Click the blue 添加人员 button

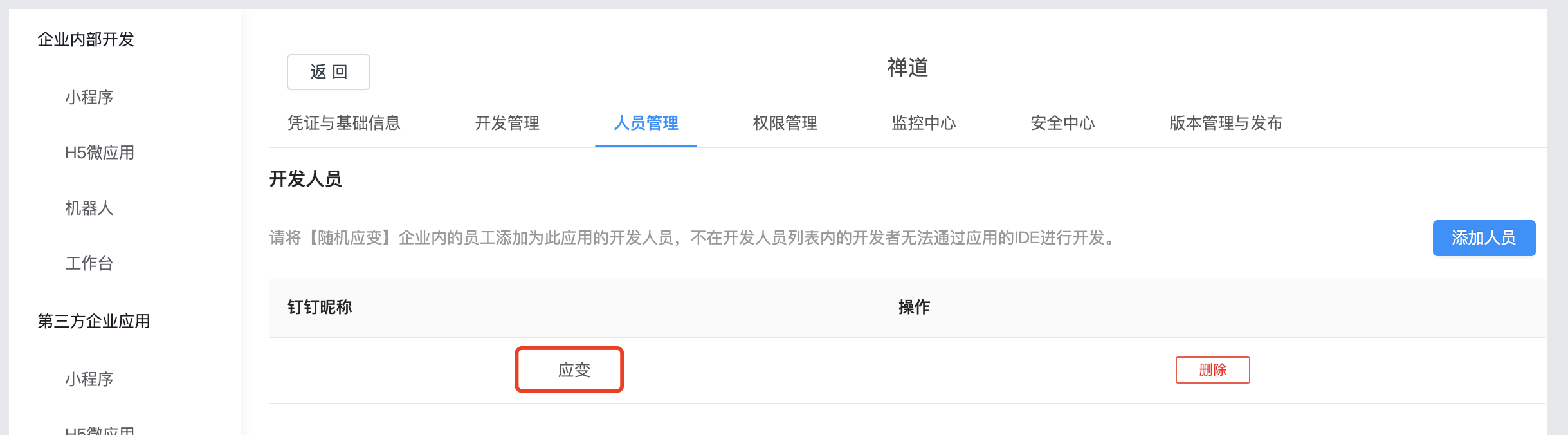coord(1484,238)
